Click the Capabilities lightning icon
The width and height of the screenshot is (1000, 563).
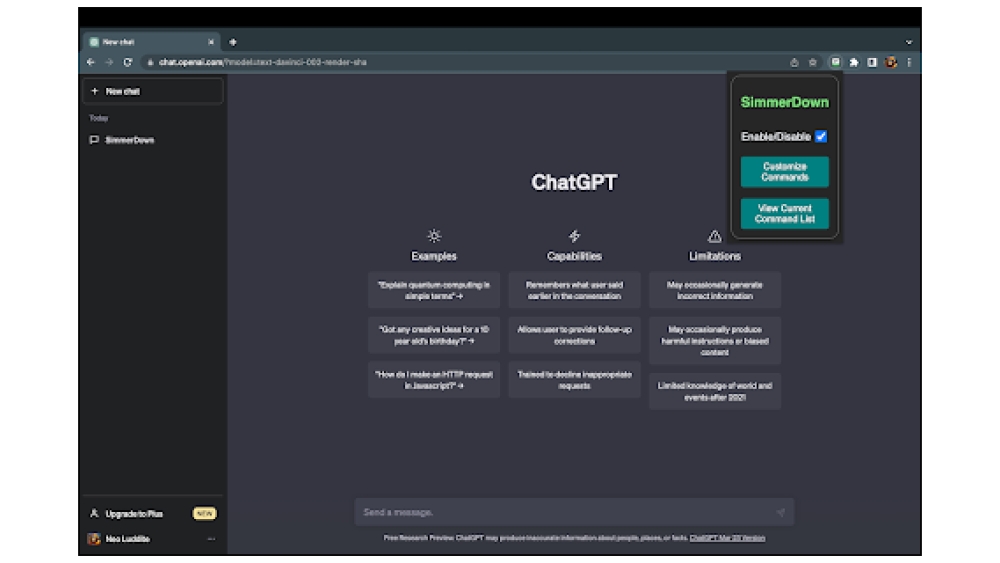tap(574, 236)
